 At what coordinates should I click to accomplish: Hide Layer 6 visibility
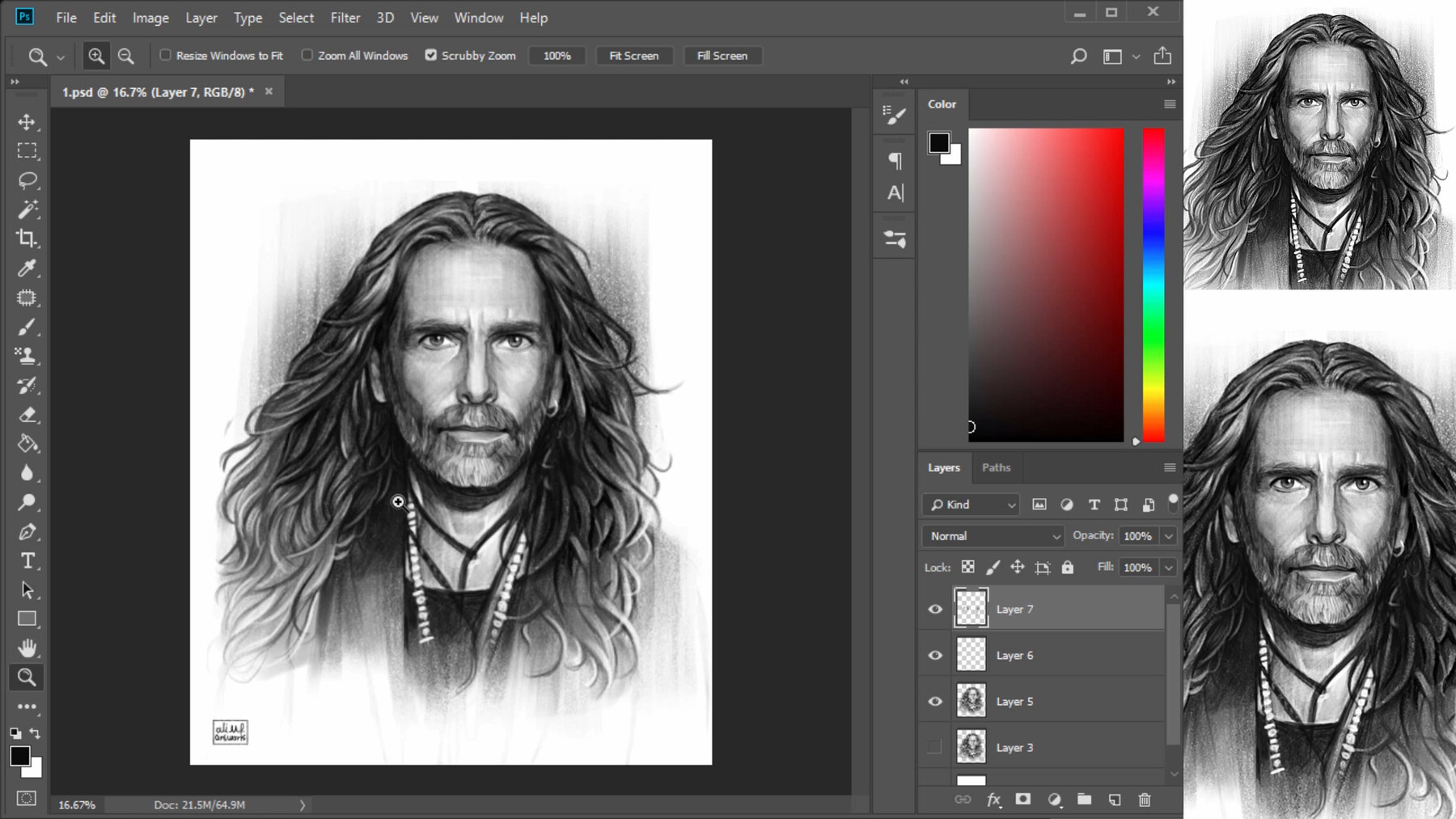[x=935, y=655]
